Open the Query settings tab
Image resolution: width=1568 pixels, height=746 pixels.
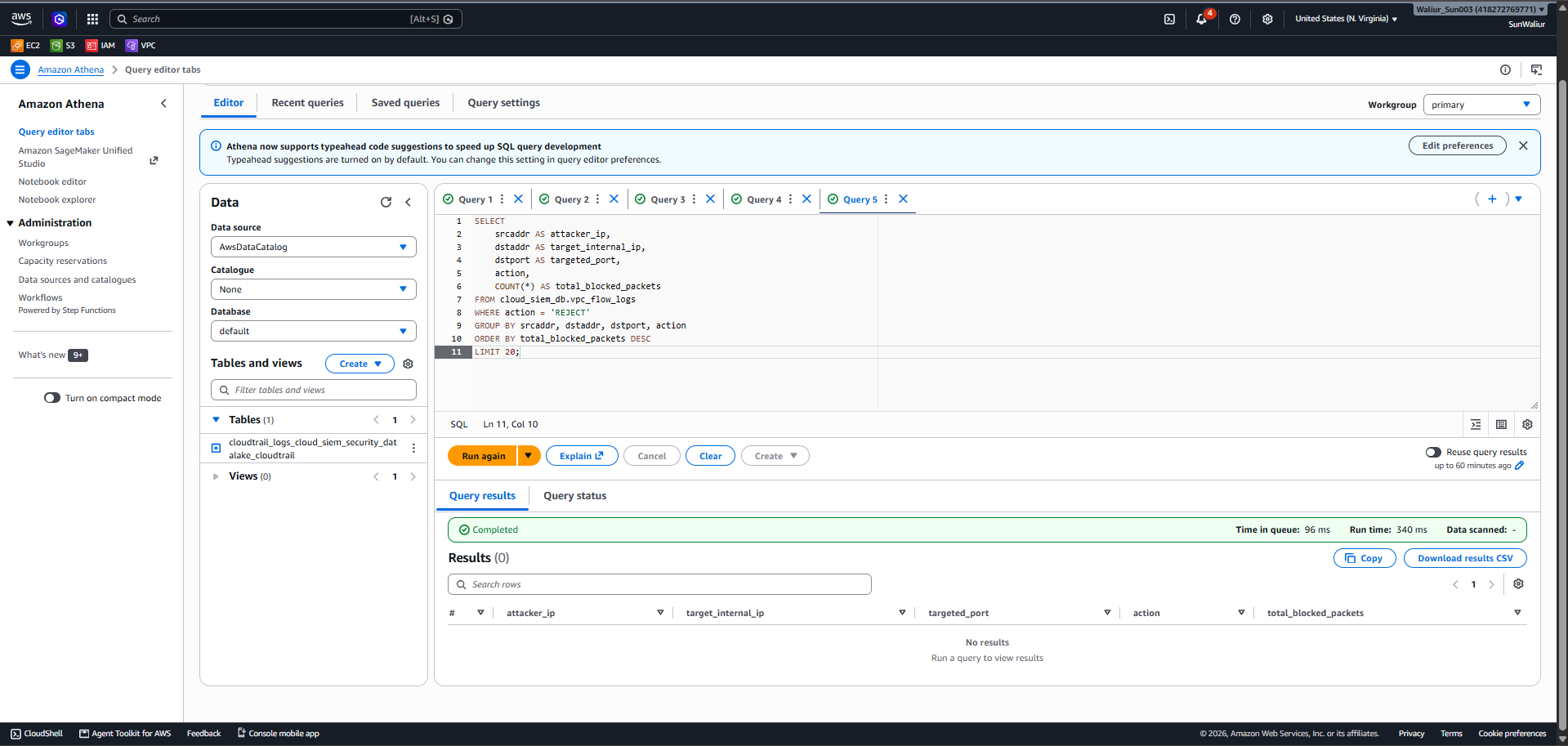pyautogui.click(x=503, y=103)
